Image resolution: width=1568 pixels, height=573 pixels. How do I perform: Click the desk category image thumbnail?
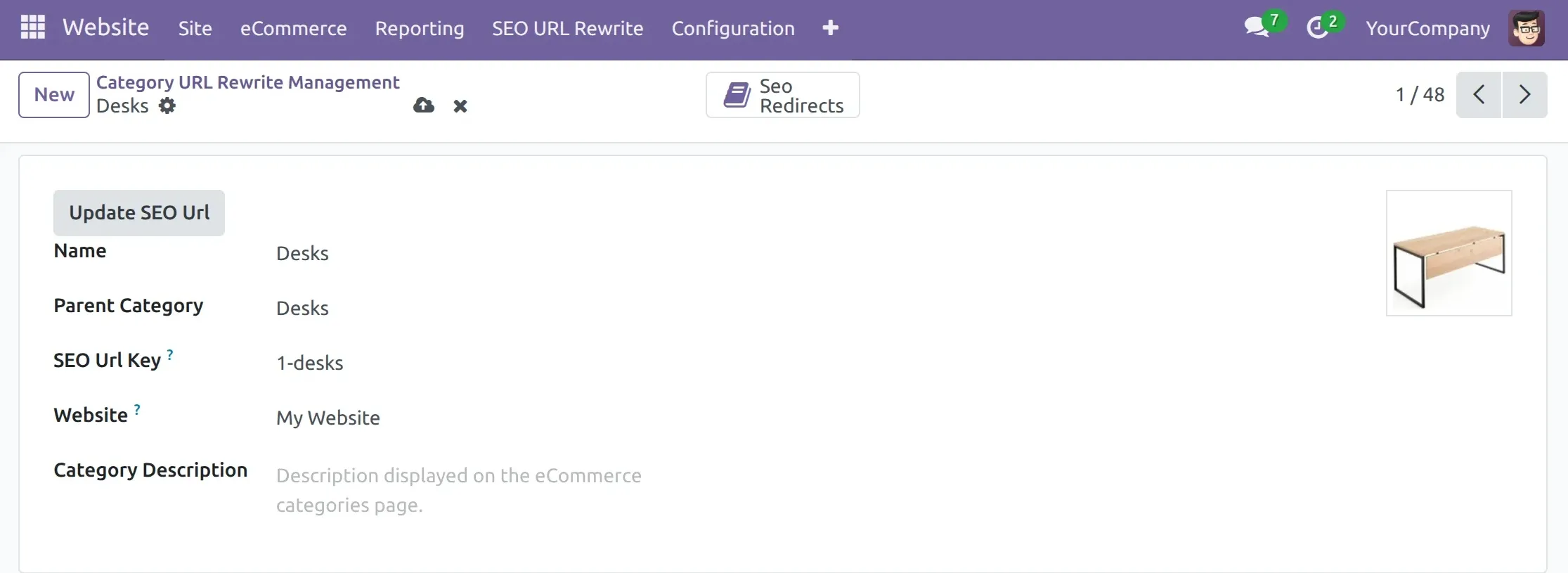1449,253
